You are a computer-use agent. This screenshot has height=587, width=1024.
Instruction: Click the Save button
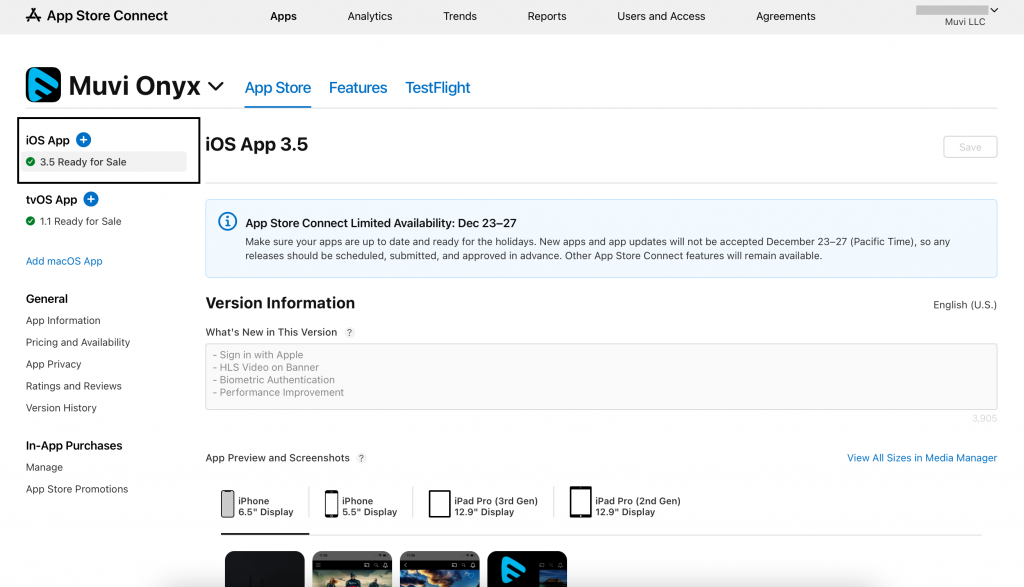click(x=969, y=146)
